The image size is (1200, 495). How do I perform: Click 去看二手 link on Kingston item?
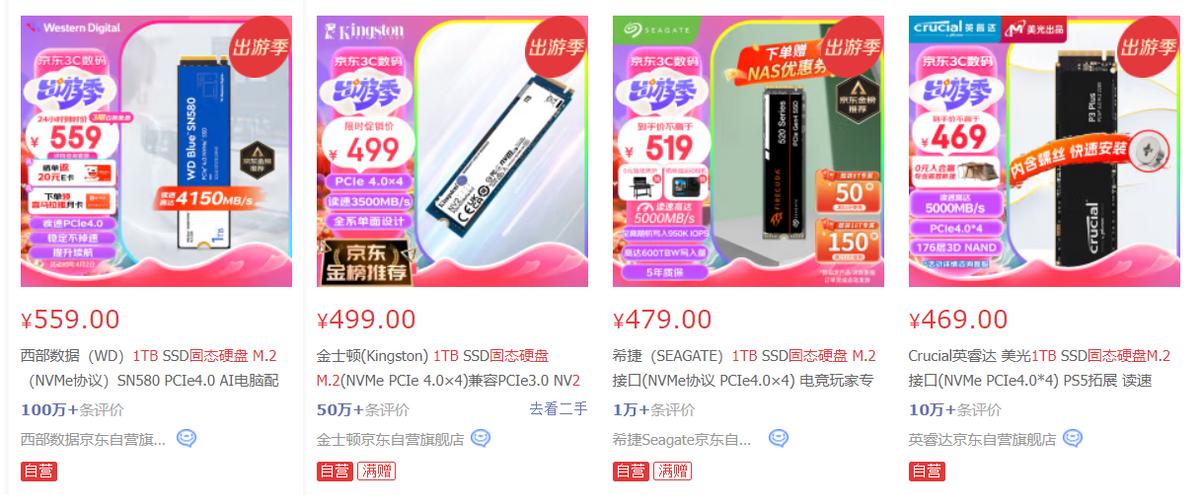tap(558, 409)
